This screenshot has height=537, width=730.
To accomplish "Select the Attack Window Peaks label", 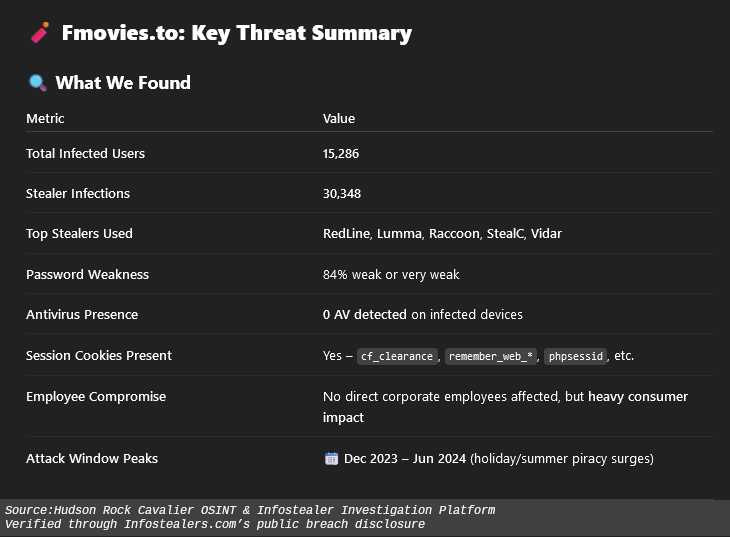I will [92, 458].
